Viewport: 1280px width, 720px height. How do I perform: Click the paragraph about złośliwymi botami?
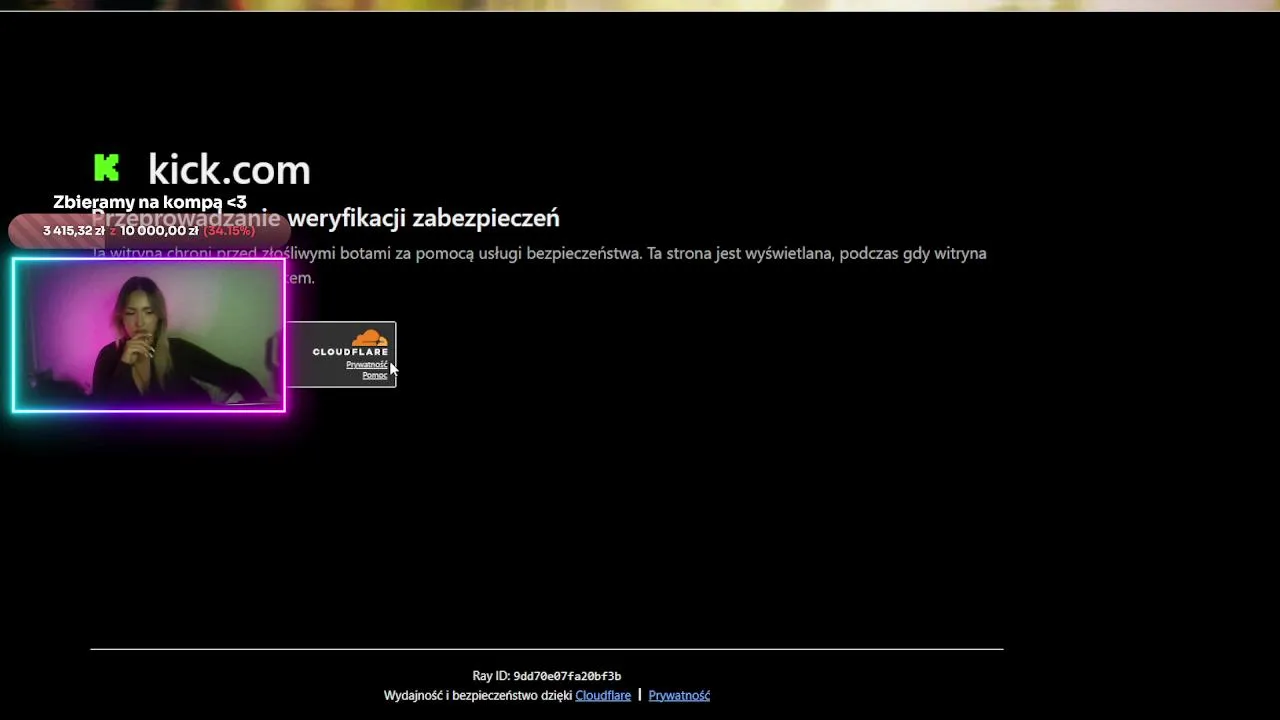coord(539,265)
